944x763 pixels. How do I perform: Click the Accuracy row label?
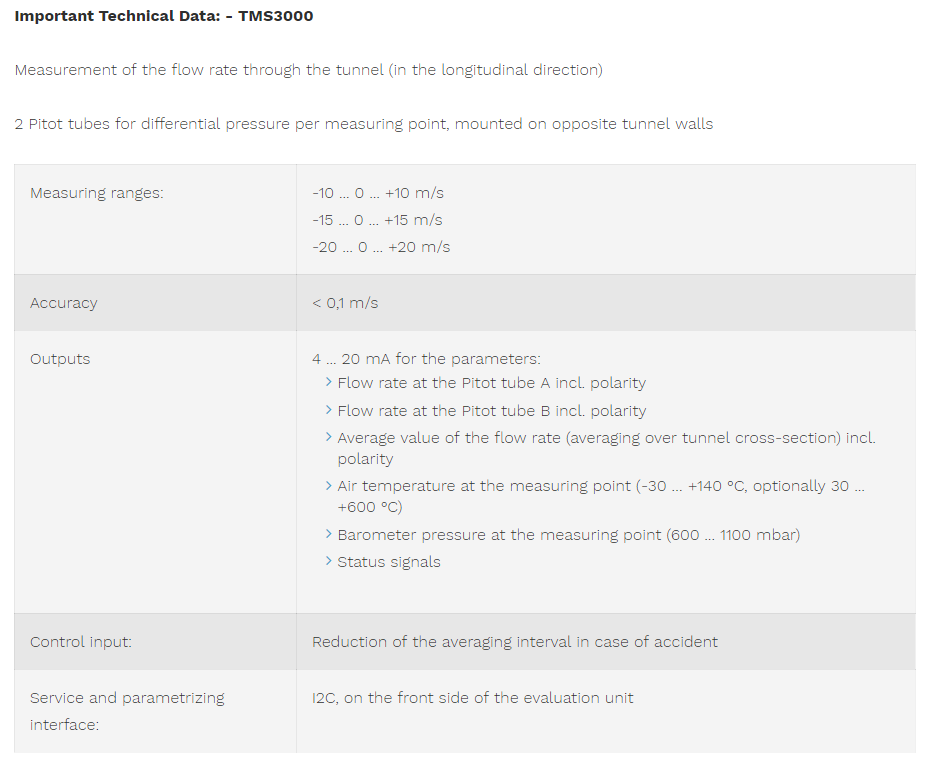point(64,303)
